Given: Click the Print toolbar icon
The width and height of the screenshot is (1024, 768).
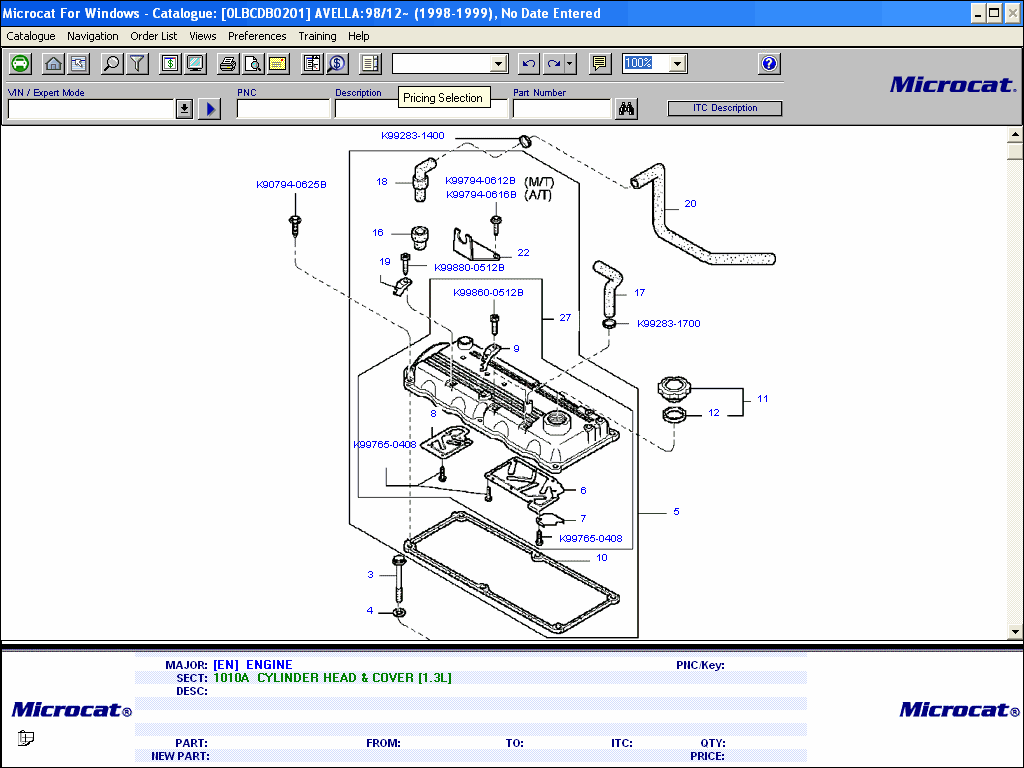Looking at the screenshot, I should [228, 63].
